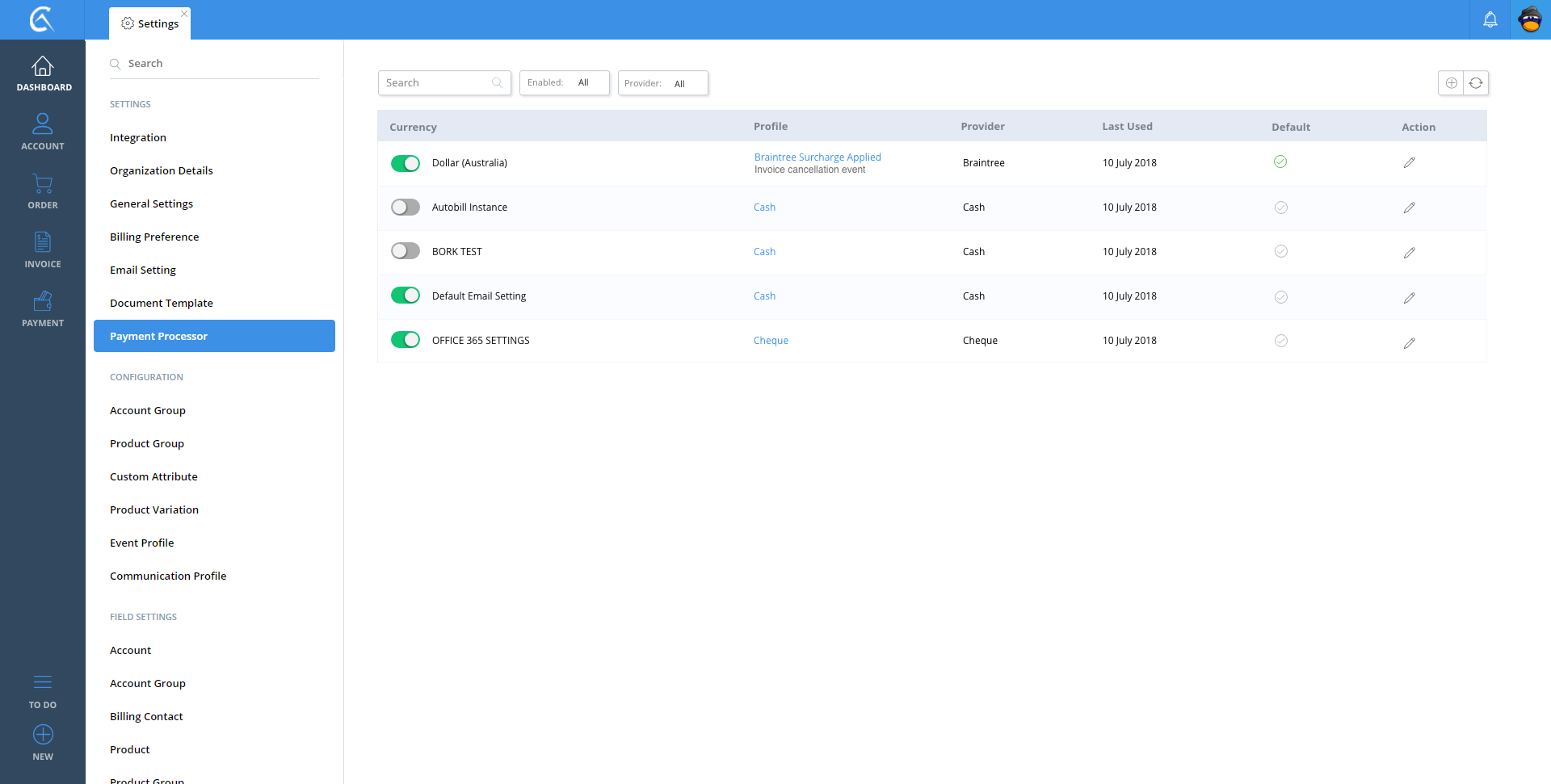
Task: Click the table search input field
Action: pos(436,83)
